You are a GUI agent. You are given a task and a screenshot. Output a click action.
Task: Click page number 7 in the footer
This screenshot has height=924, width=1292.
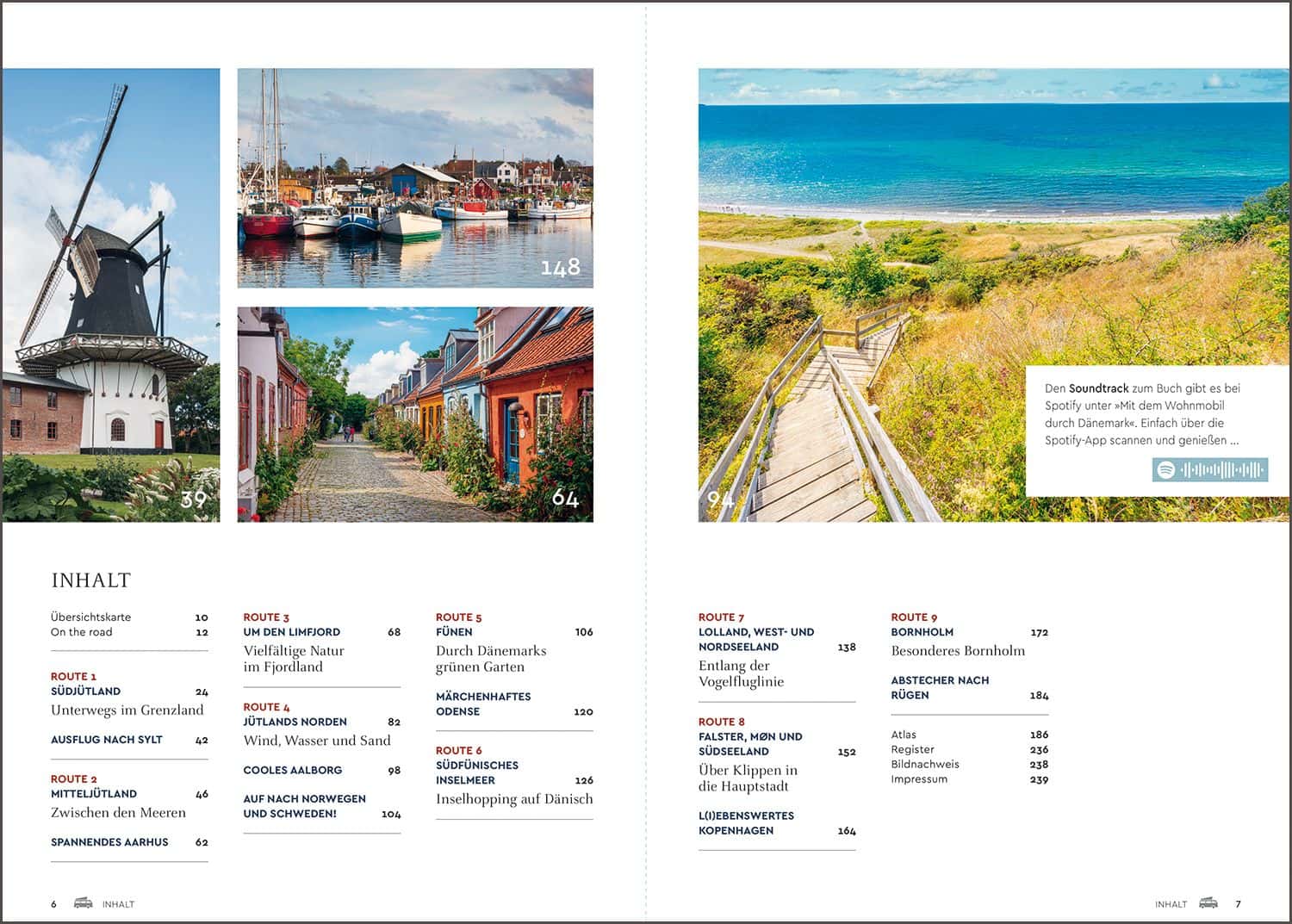[1239, 904]
